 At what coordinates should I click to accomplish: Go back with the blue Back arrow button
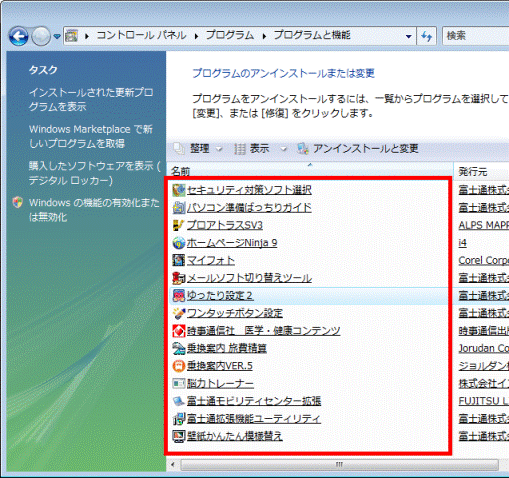click(x=18, y=36)
